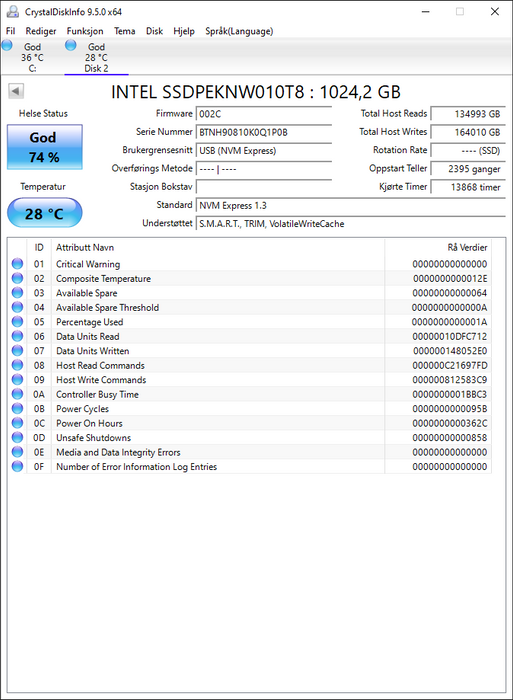Image resolution: width=513 pixels, height=700 pixels.
Task: Open the Tema menu
Action: (x=125, y=31)
